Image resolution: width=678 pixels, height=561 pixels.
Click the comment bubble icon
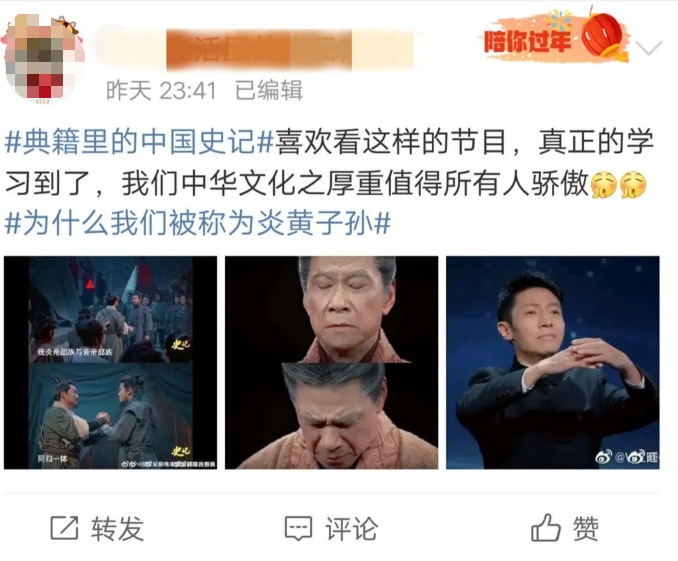pos(298,528)
